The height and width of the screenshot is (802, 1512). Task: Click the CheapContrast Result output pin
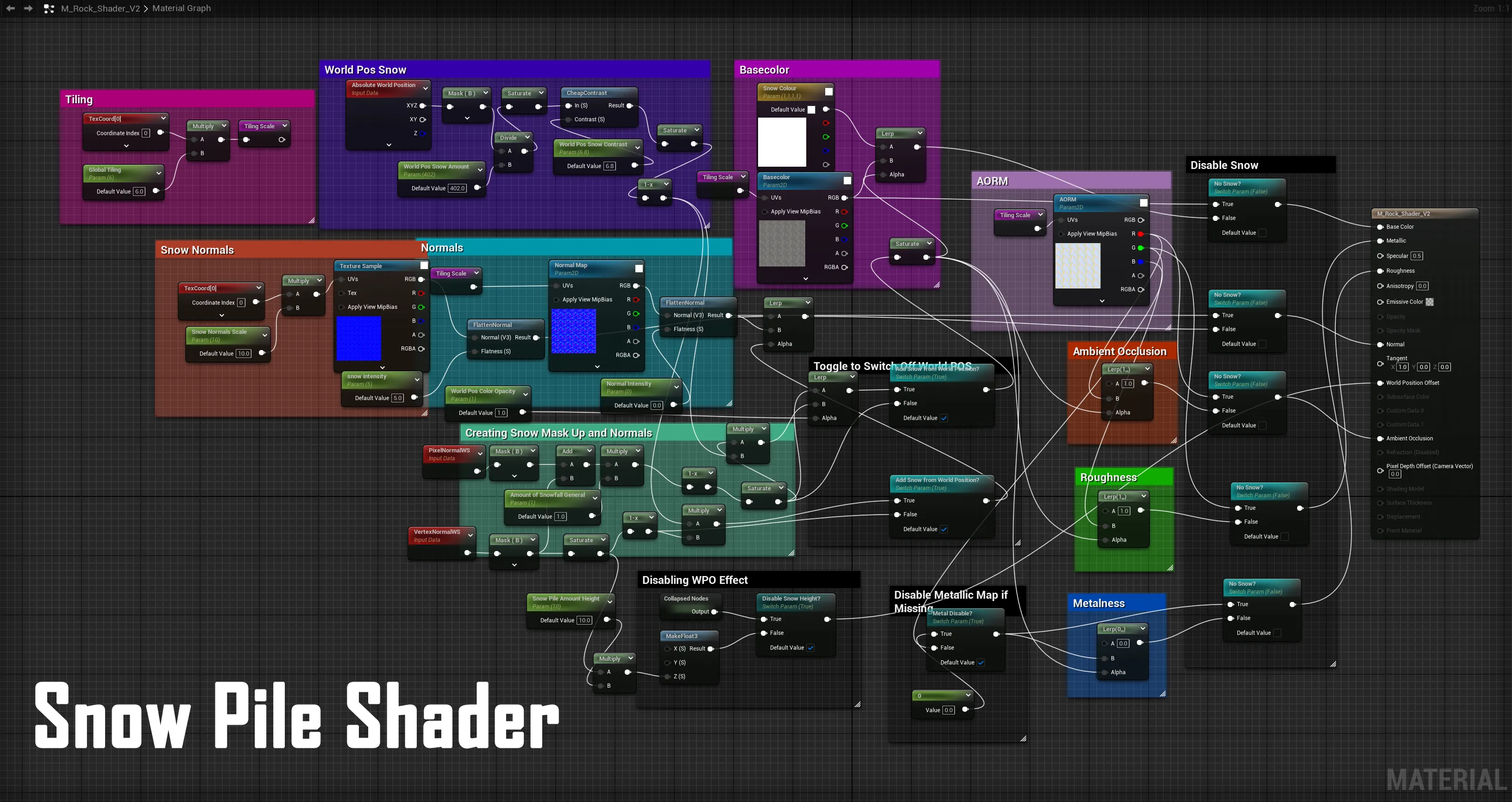[x=630, y=106]
